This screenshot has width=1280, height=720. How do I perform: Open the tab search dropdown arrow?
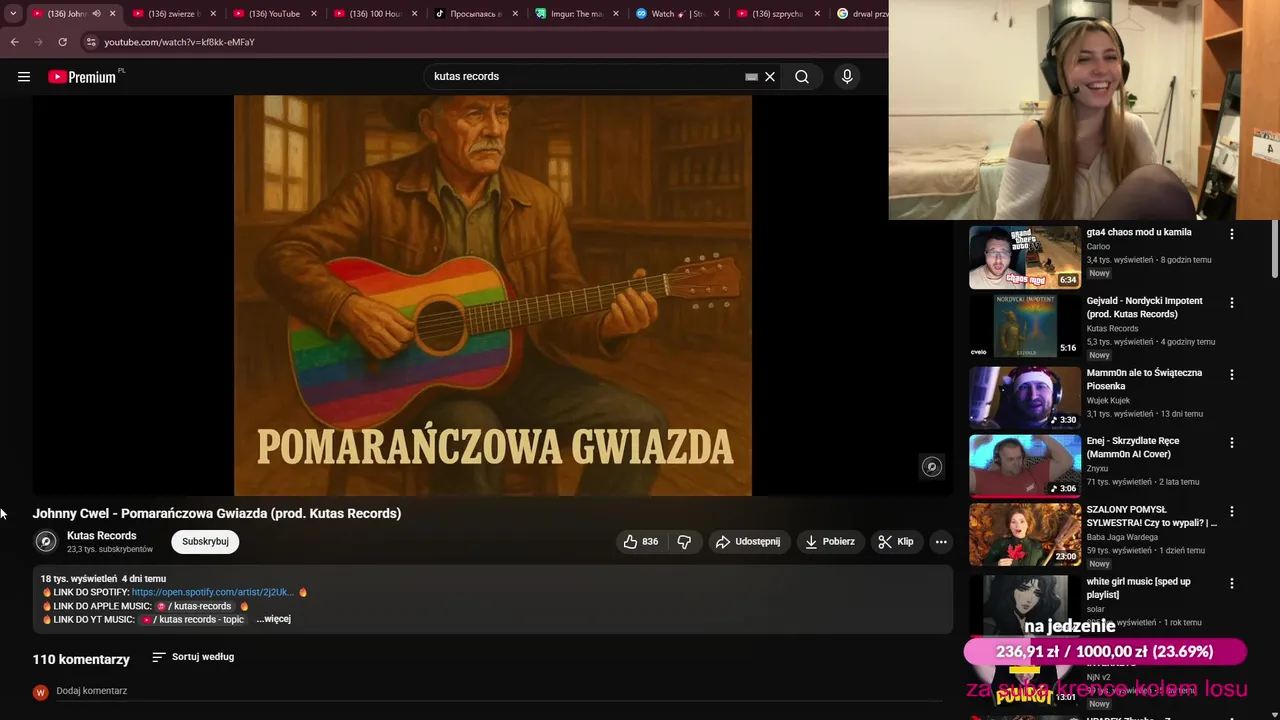[13, 14]
